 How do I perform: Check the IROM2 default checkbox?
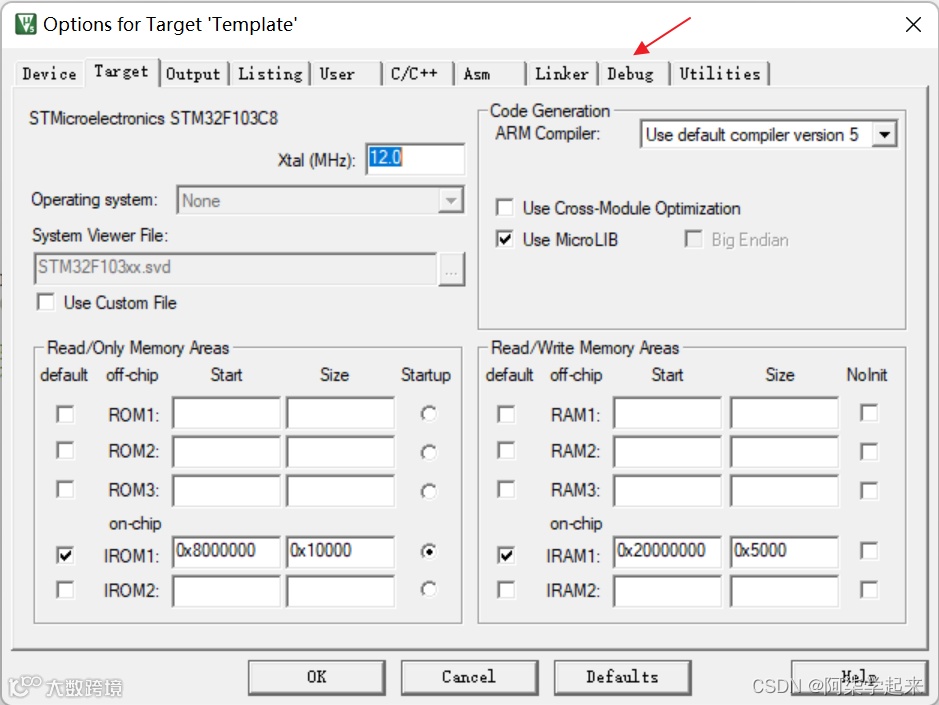pos(65,589)
